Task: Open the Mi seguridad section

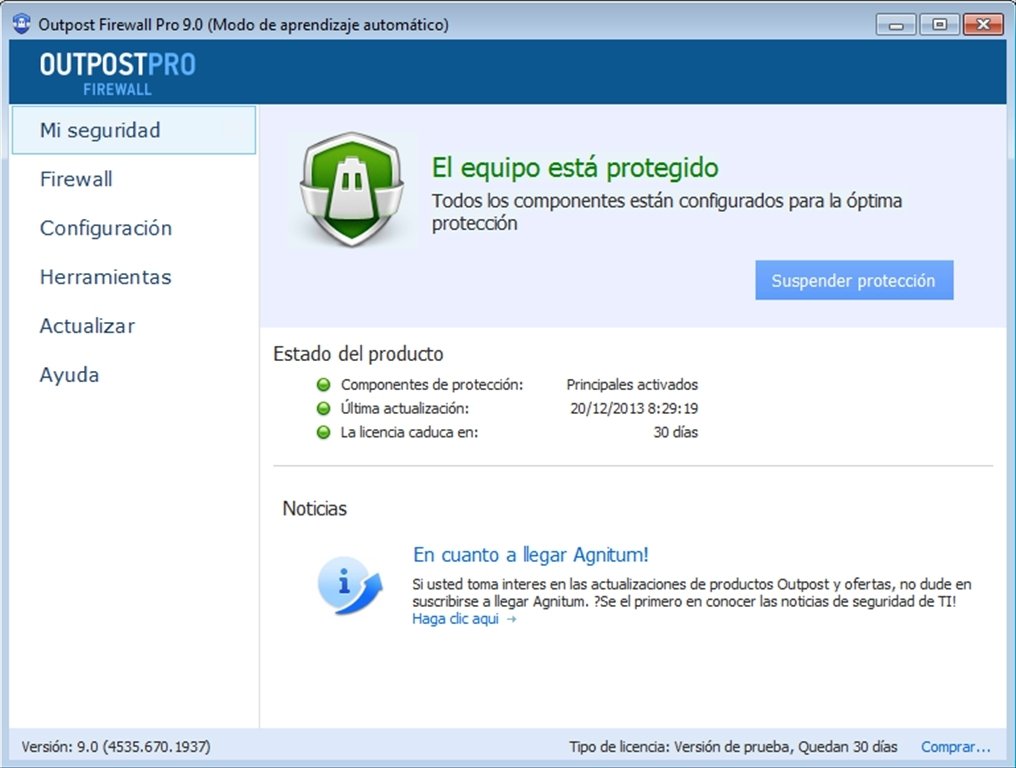Action: click(133, 130)
